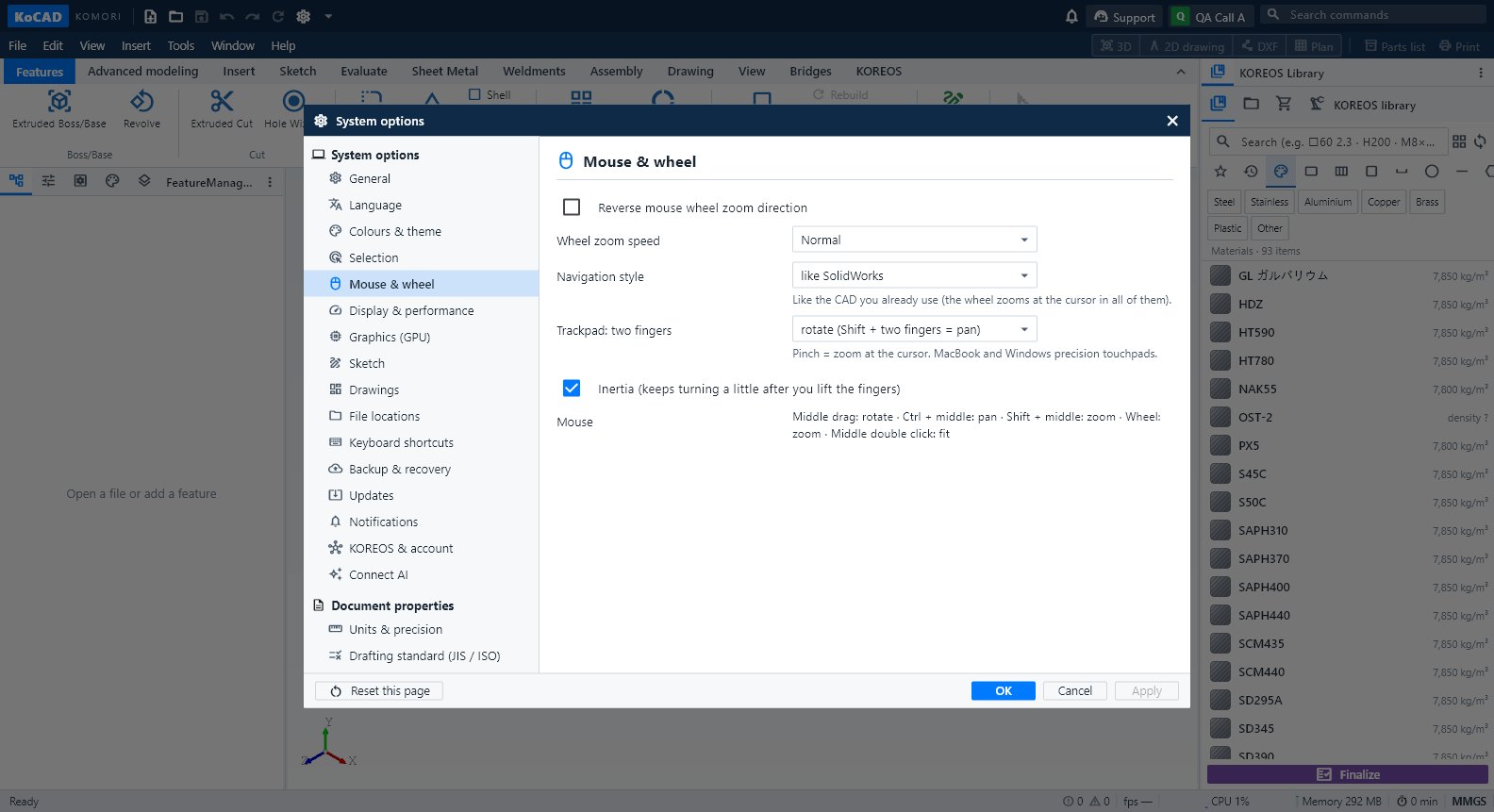The width and height of the screenshot is (1494, 812).
Task: Click the history clock filter icon in library
Action: (1251, 171)
